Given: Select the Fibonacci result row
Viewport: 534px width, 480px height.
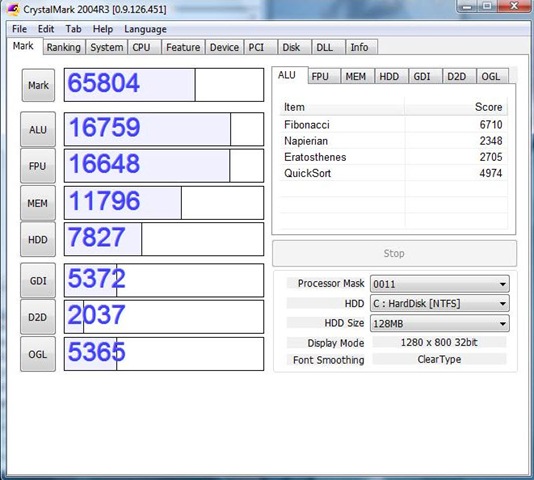Looking at the screenshot, I should click(x=393, y=125).
